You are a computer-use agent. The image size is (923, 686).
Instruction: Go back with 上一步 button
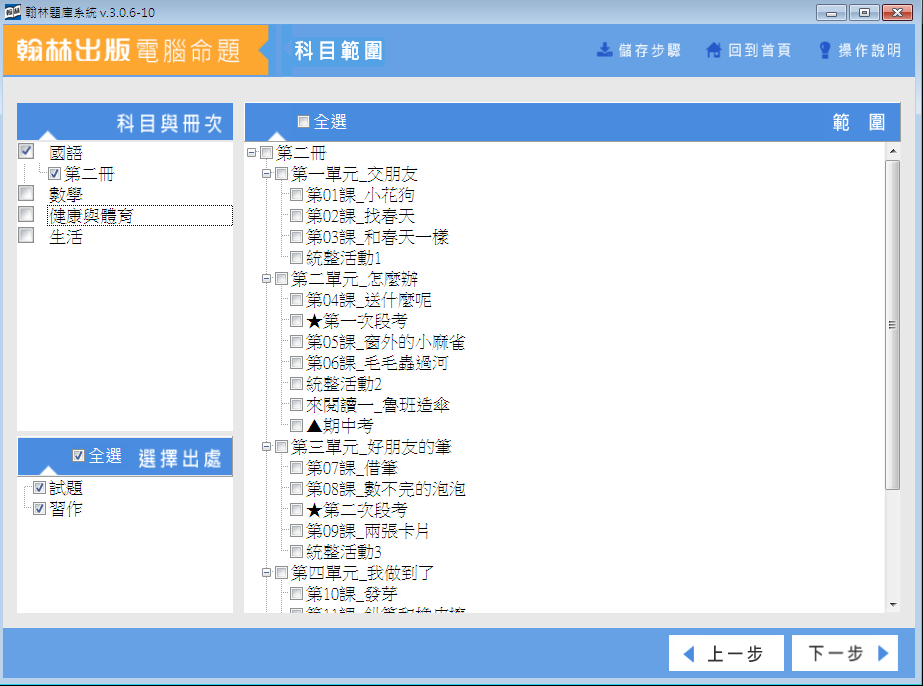[726, 653]
